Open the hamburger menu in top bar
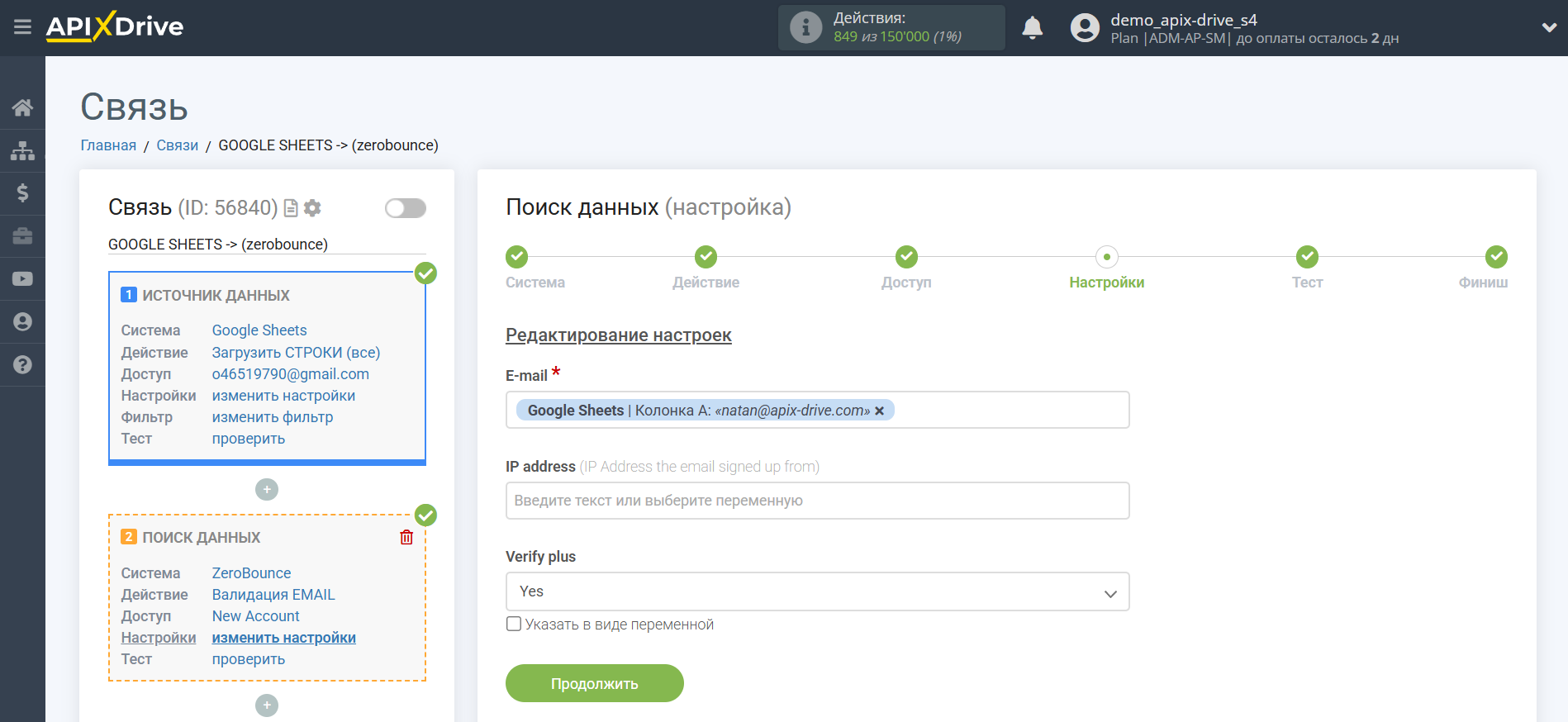 (22, 27)
